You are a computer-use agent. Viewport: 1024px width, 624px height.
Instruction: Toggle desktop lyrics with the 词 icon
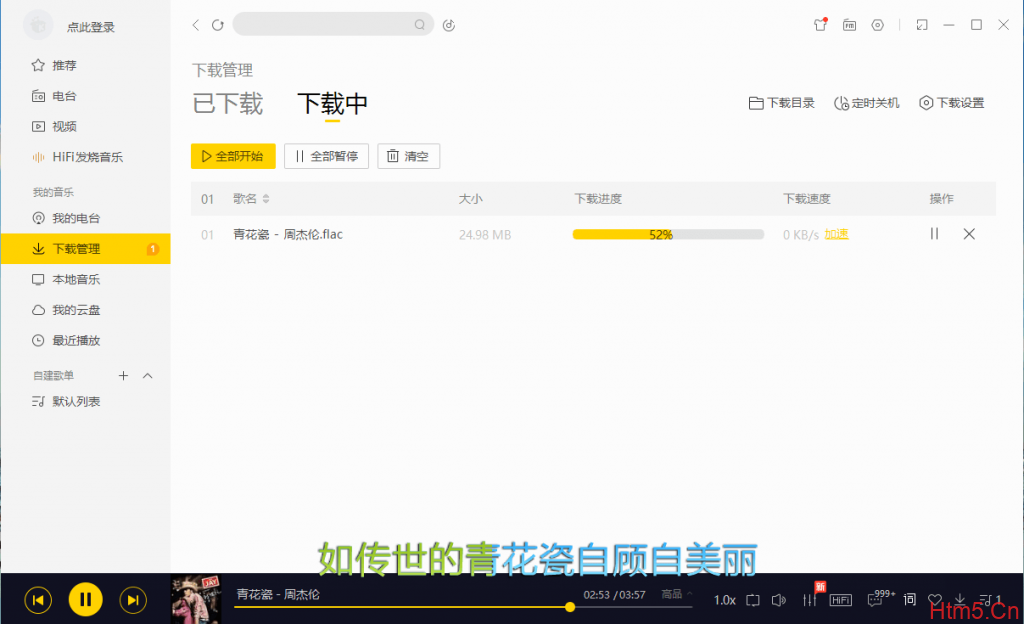(x=910, y=599)
